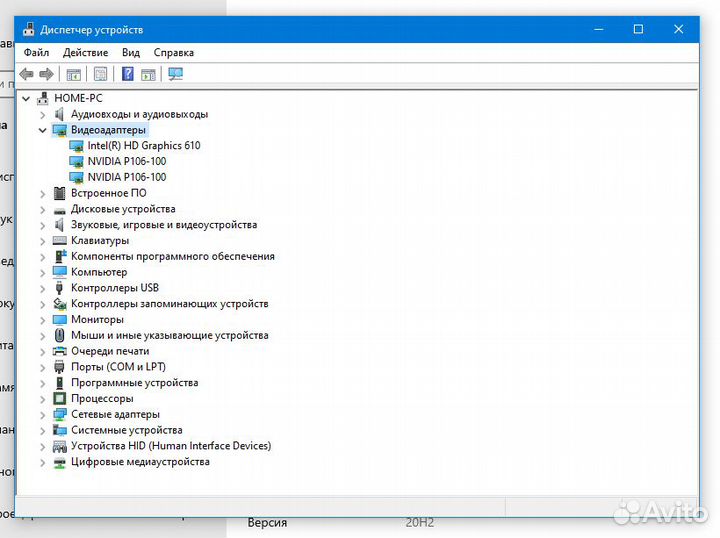Viewport: 720px width, 538px height.
Task: Minimize the Диспетчер устройств window
Action: [x=598, y=29]
